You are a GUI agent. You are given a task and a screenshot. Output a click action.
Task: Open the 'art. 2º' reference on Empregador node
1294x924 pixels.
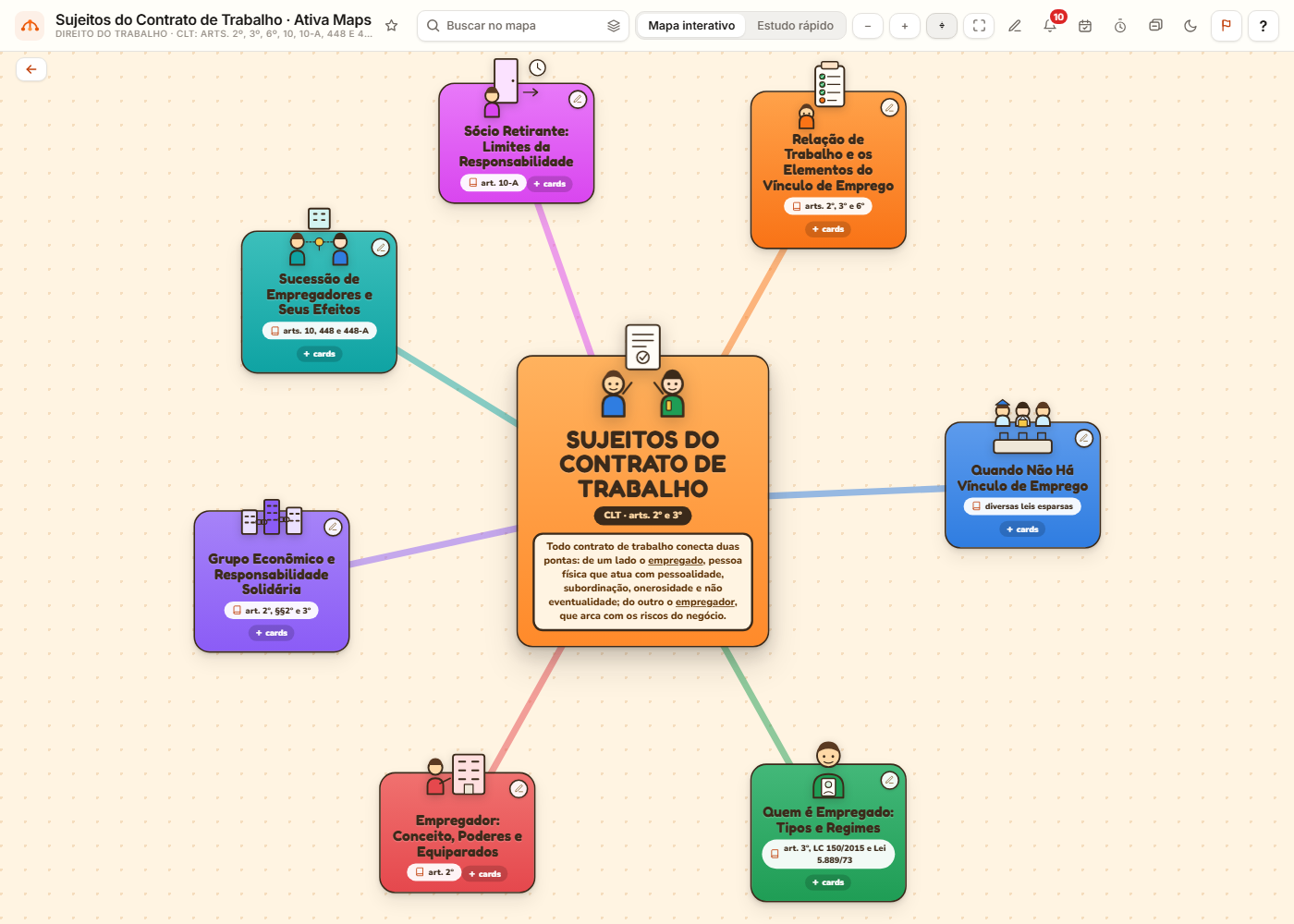434,872
